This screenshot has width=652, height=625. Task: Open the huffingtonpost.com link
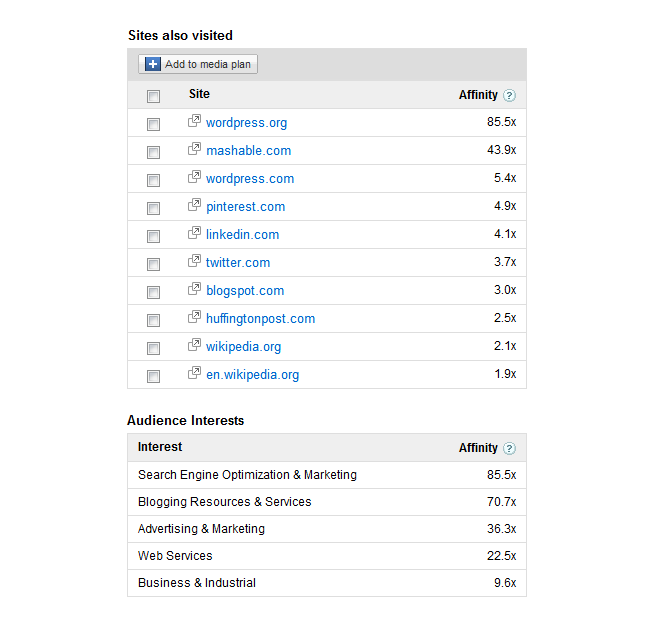(261, 319)
